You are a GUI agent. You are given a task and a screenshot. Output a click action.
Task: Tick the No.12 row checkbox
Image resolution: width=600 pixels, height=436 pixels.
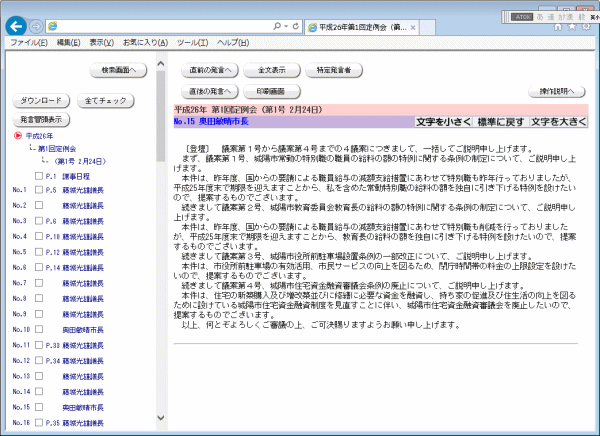[39, 360]
